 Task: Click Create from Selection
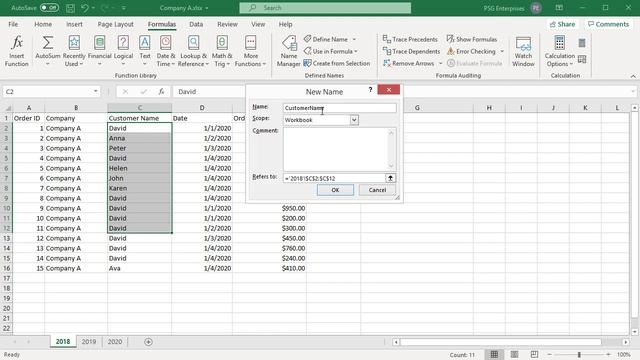point(337,63)
